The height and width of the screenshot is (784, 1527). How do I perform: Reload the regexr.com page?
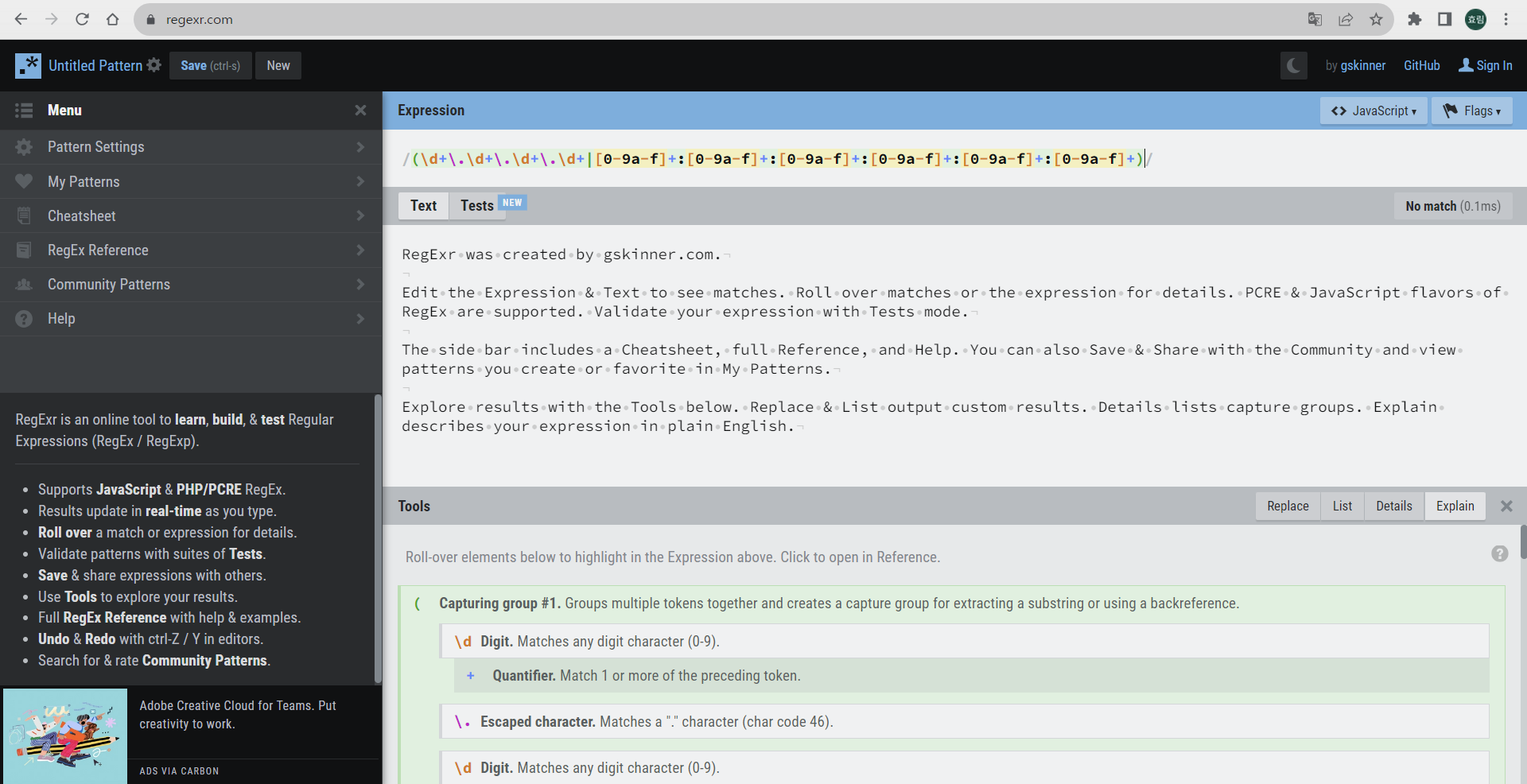tap(82, 19)
